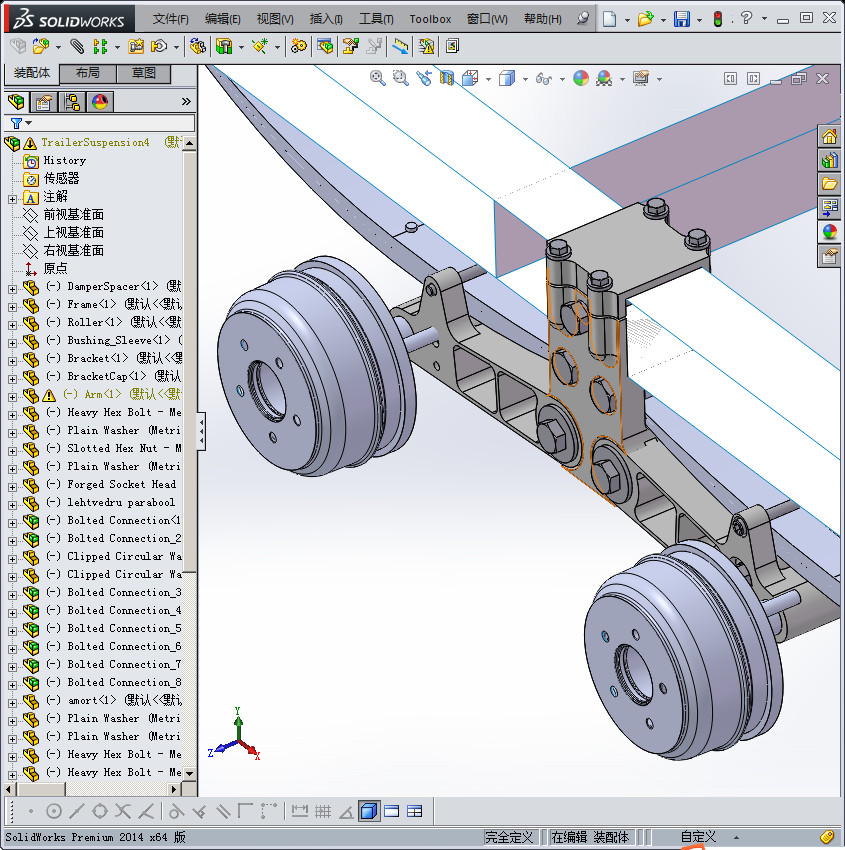
Task: Open the Toolbox menu
Action: 430,19
